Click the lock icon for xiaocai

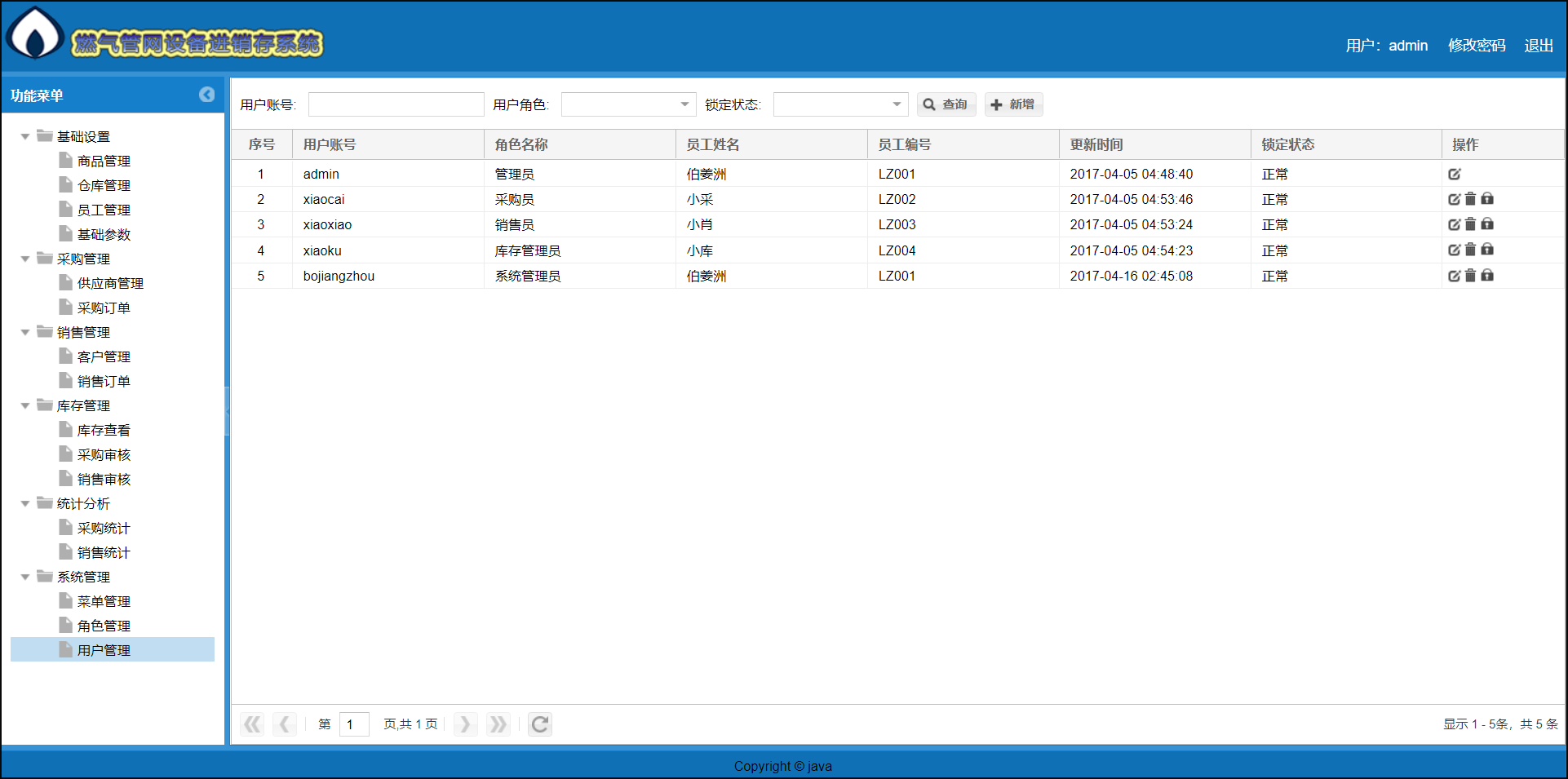[x=1487, y=199]
